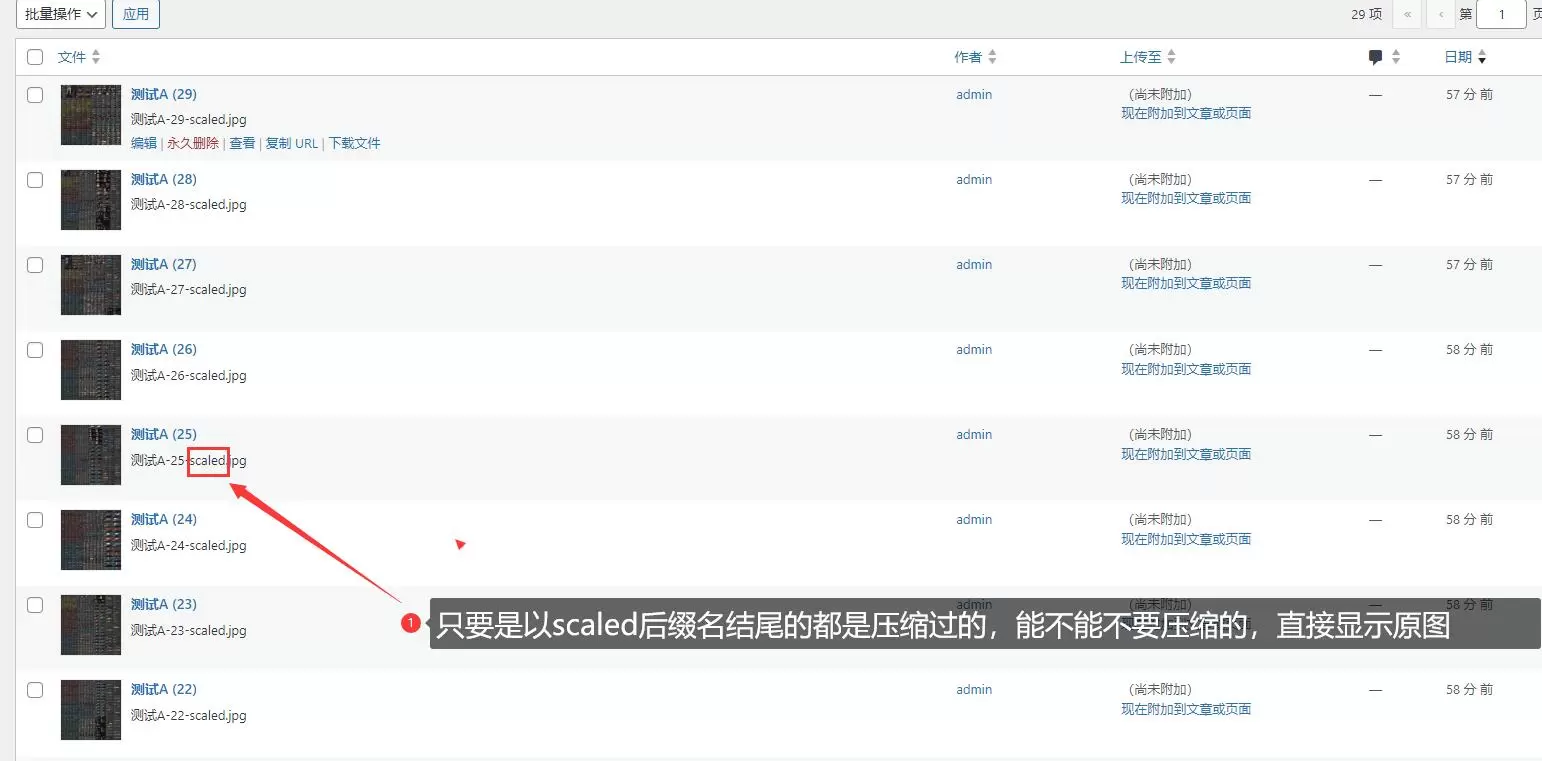Click the first page « pagination button

(1408, 14)
